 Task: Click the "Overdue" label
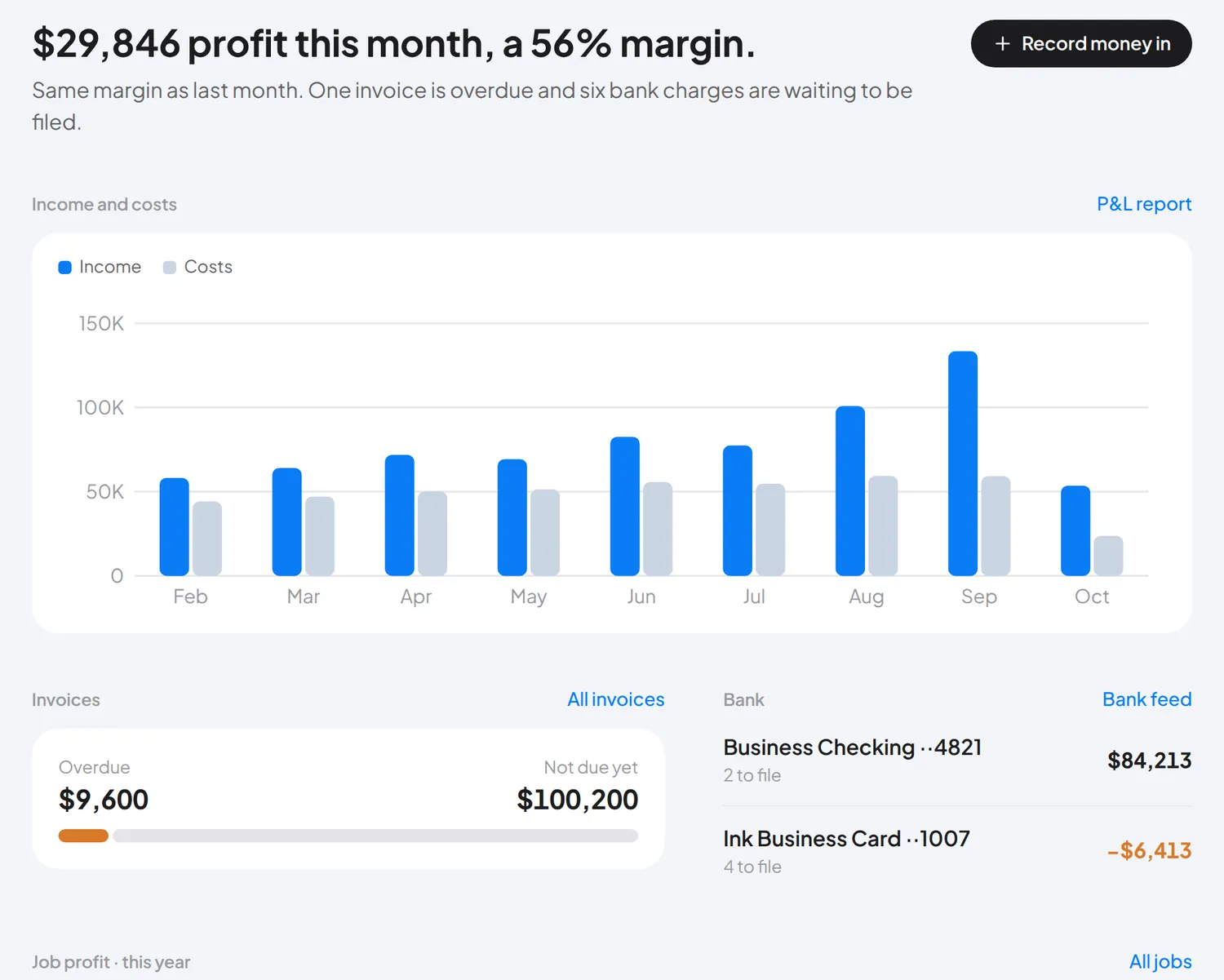[x=95, y=768]
